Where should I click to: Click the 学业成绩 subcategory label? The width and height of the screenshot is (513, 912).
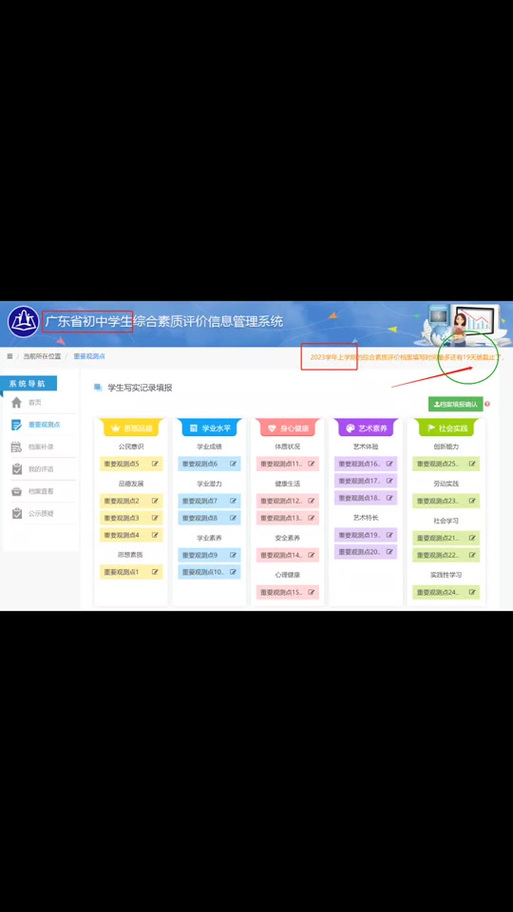[209, 447]
